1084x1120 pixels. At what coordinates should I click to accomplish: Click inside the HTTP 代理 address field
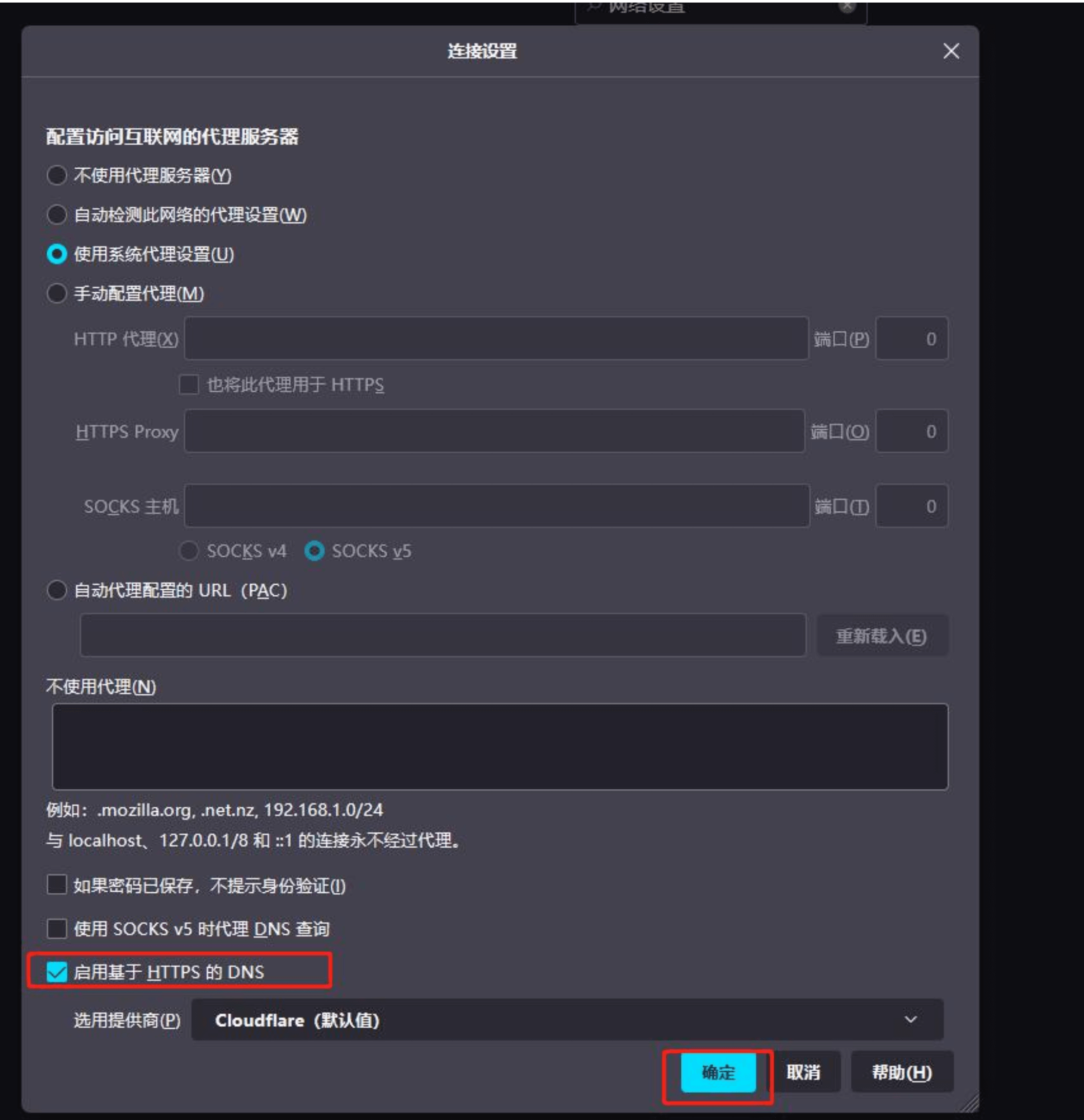click(x=495, y=338)
